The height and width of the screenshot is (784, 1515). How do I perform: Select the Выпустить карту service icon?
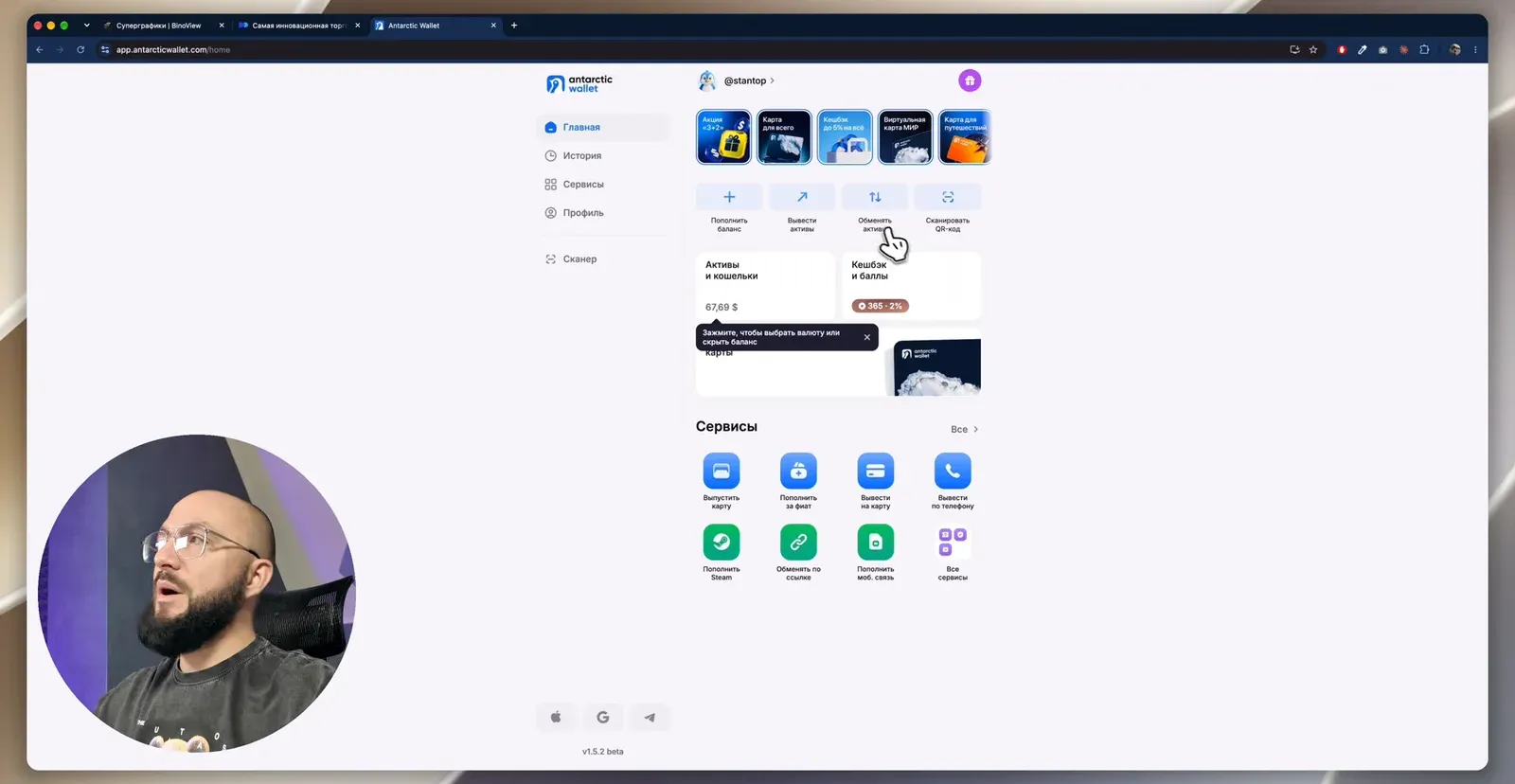722,471
